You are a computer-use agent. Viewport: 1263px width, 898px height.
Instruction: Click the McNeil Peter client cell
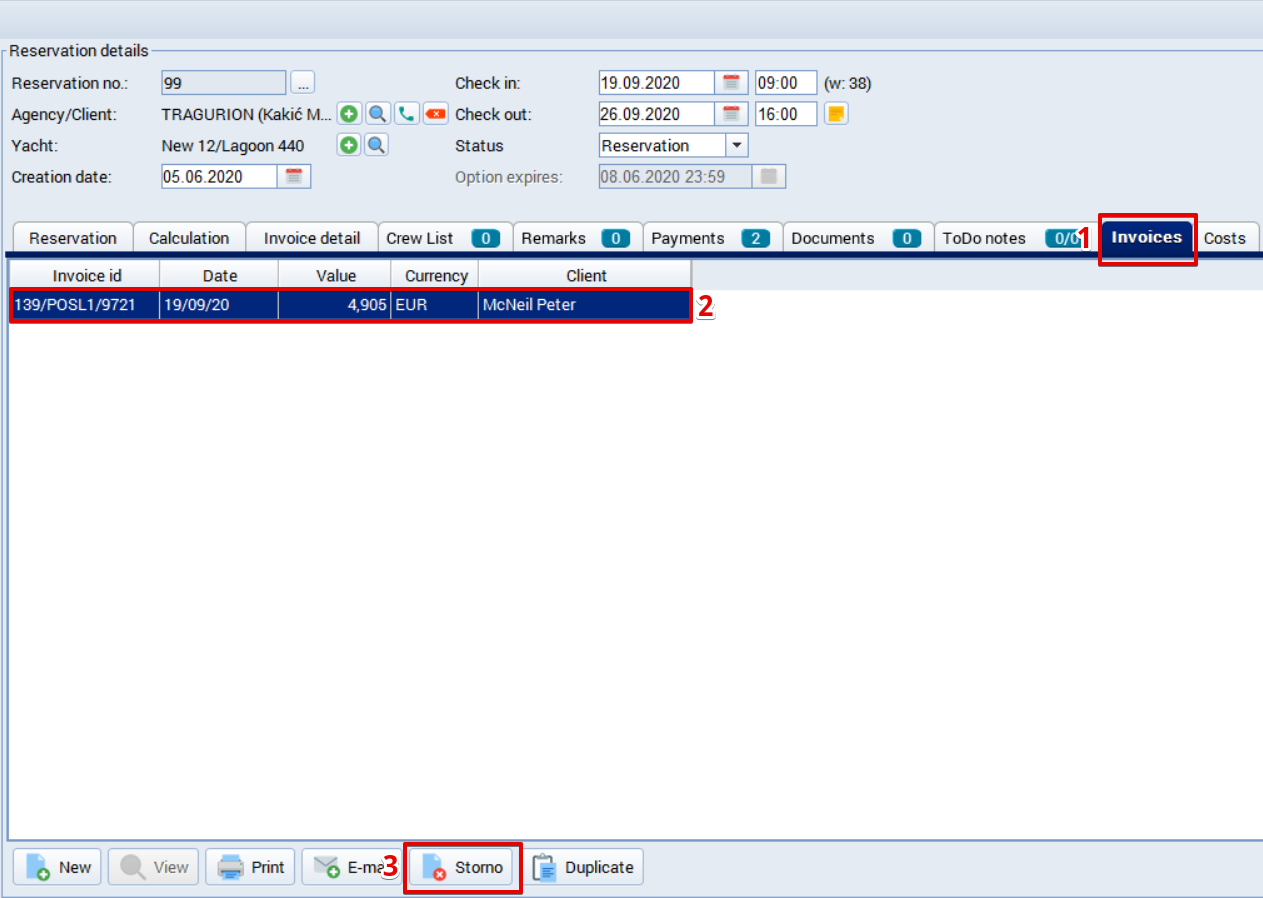point(585,305)
